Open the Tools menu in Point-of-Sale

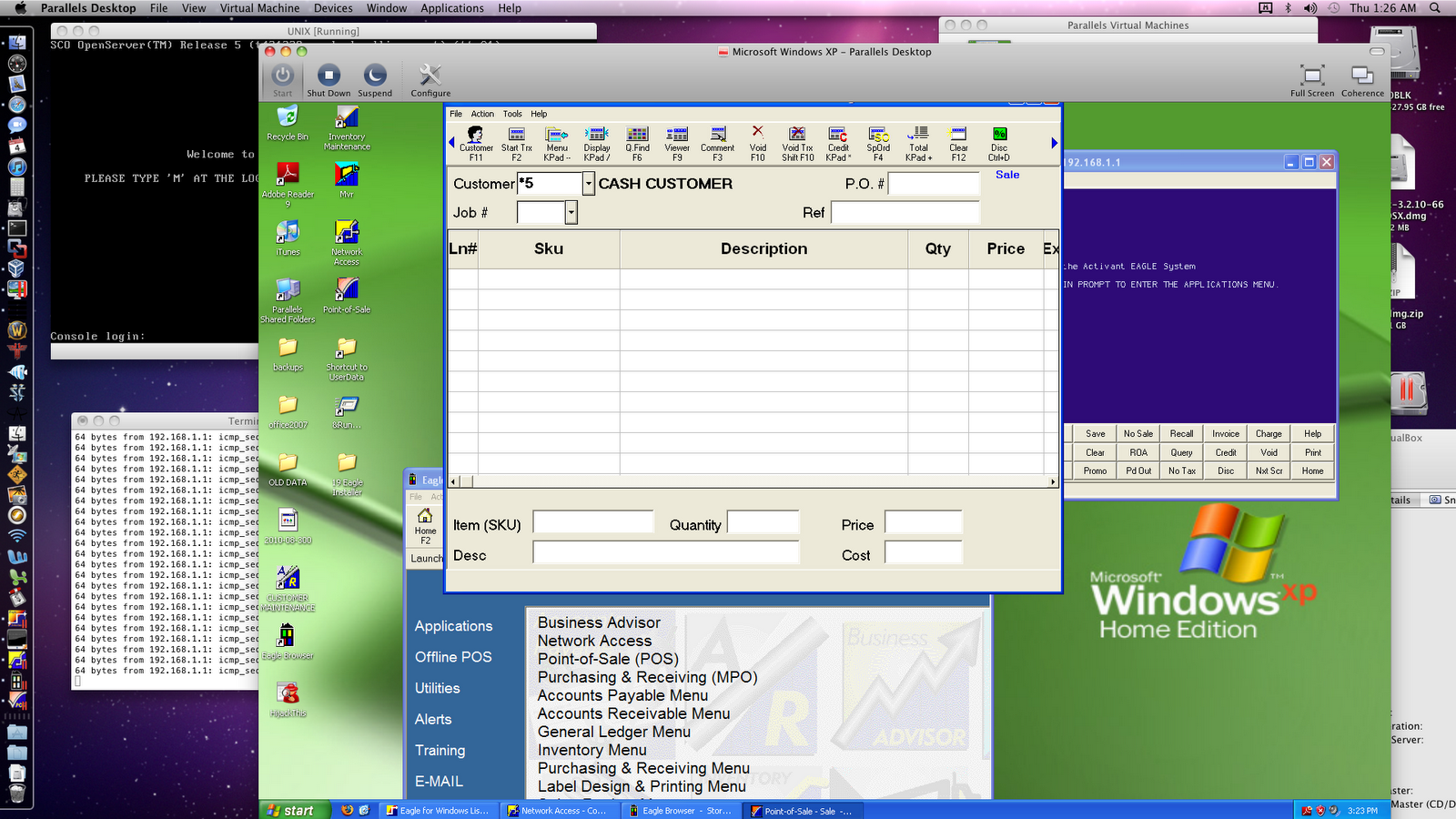tap(512, 114)
